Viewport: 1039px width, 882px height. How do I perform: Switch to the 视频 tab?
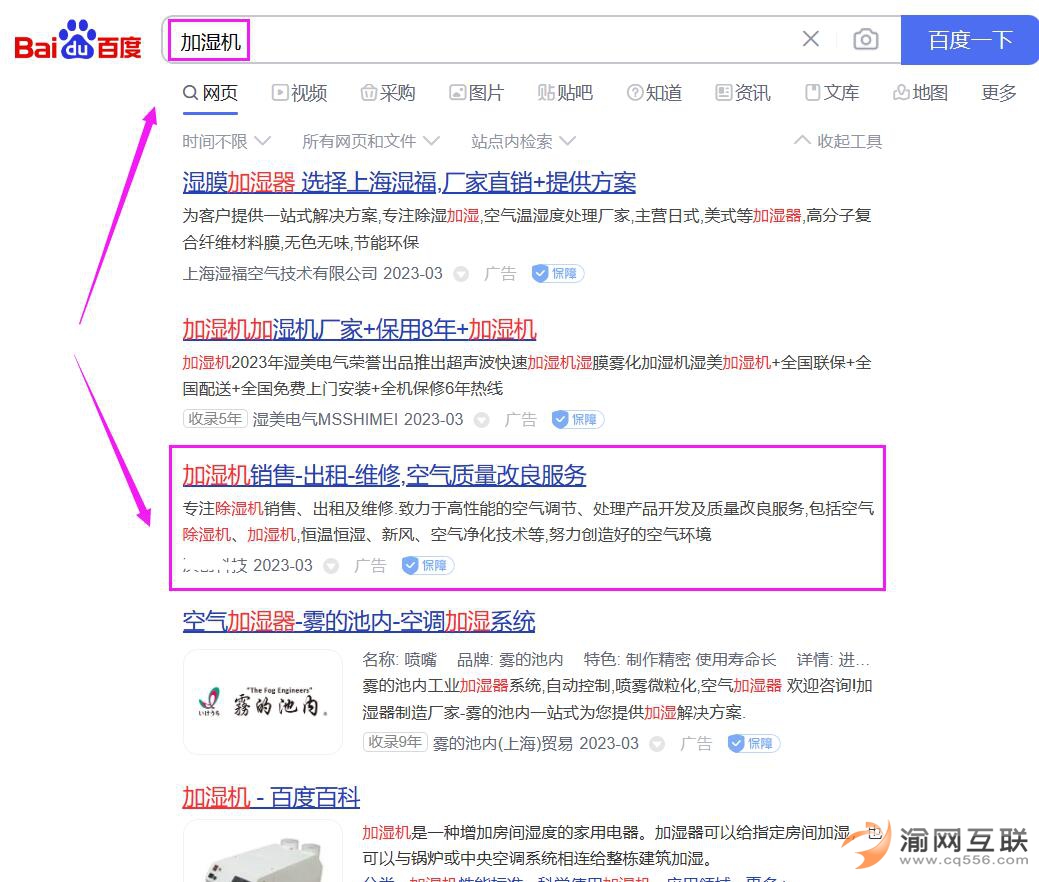click(299, 93)
